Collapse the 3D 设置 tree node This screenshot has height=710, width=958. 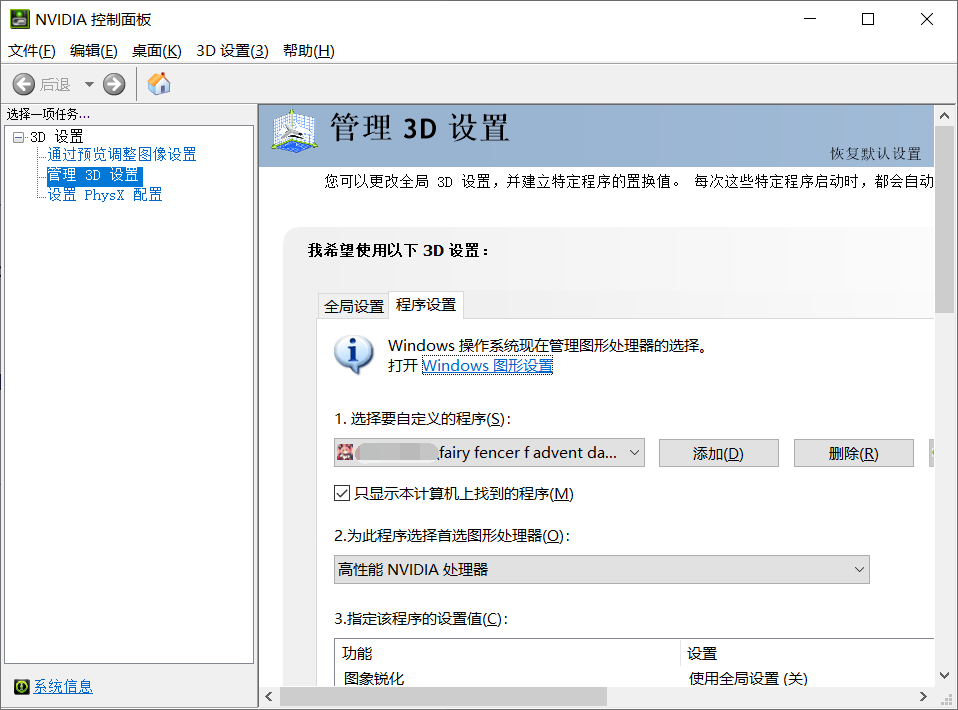18,137
